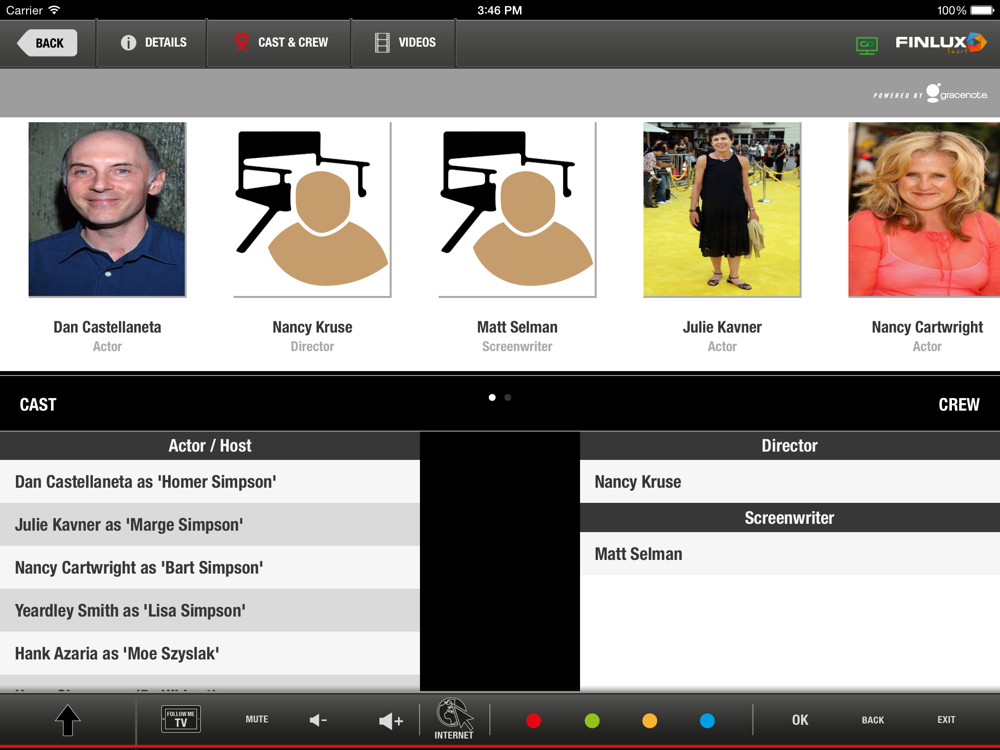Lower volume with the speaker minus icon

point(318,721)
